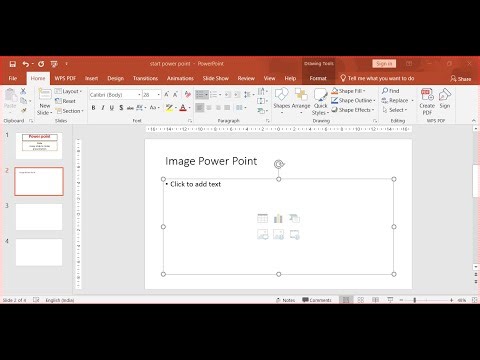Switch to Normal view in status bar
This screenshot has height=360, width=480.
point(346,300)
